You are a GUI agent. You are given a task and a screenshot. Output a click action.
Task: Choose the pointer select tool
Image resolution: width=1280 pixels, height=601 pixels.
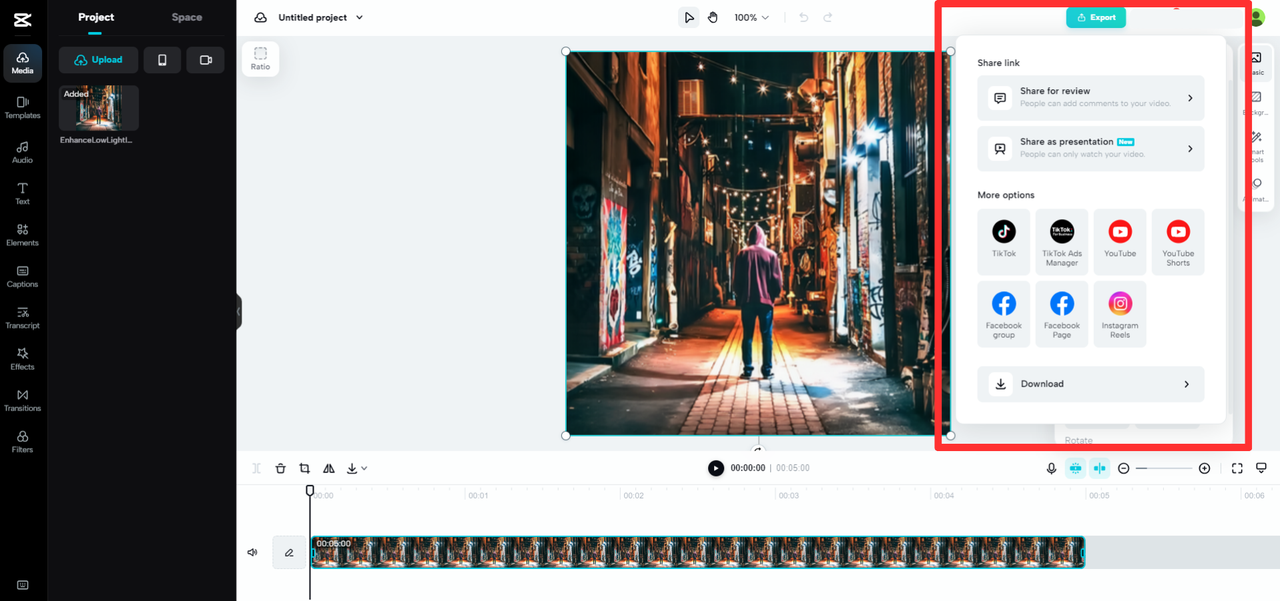[x=689, y=17]
